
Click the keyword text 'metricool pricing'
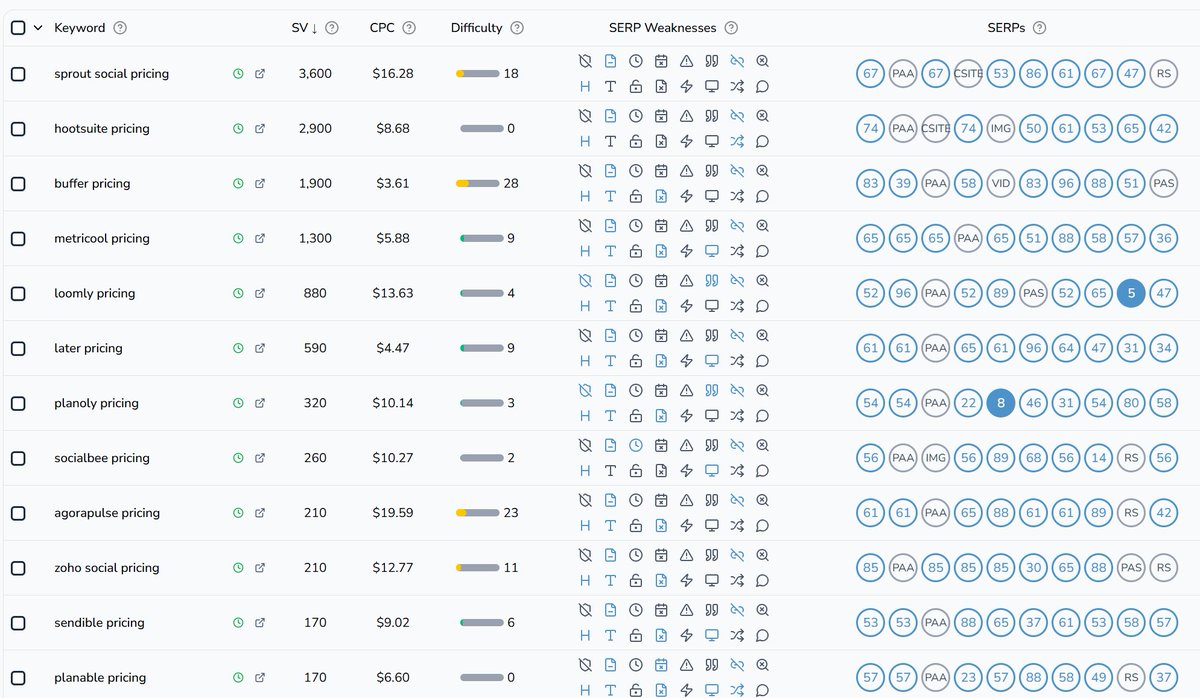[102, 239]
